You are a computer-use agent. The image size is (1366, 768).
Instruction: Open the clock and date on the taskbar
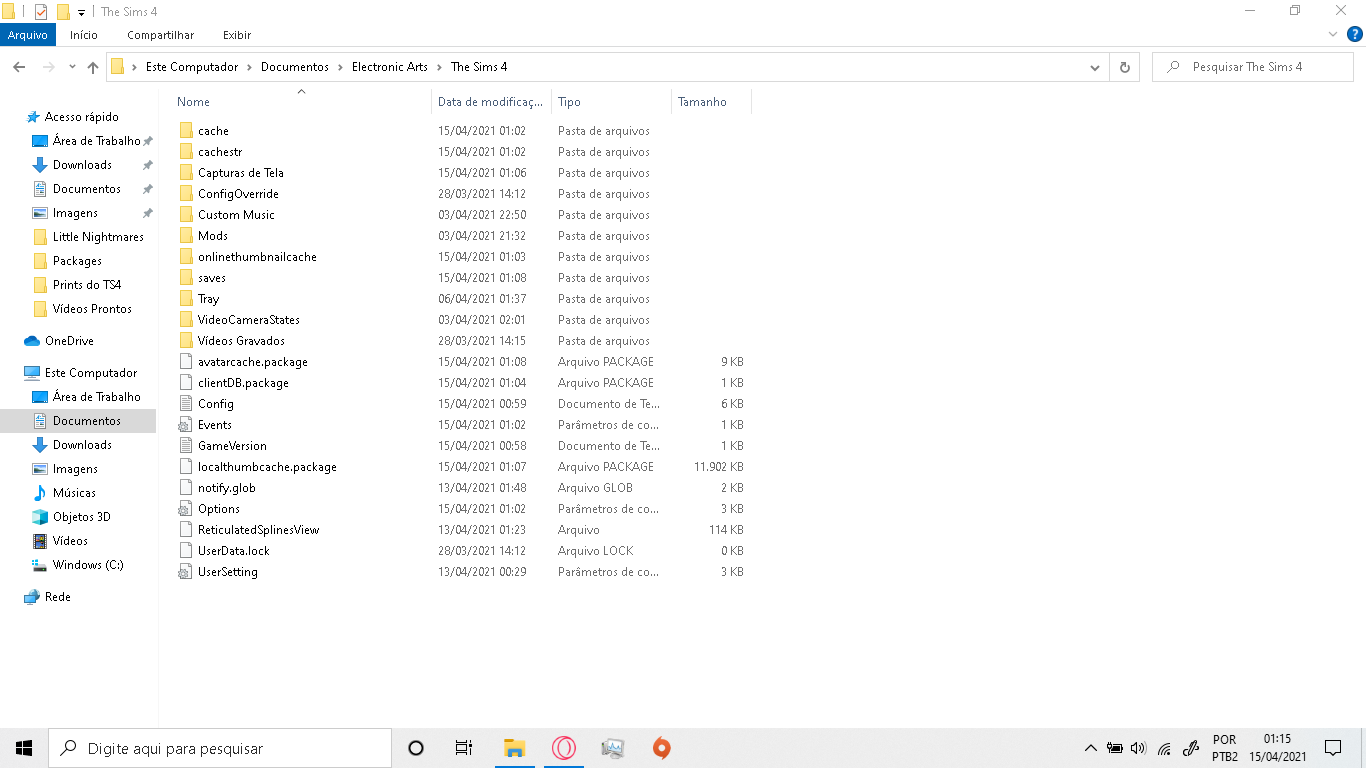pyautogui.click(x=1278, y=748)
